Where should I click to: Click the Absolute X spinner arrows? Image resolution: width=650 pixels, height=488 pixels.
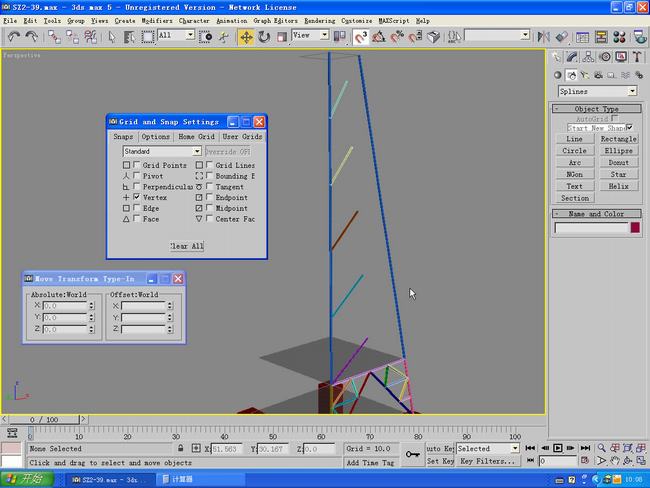(91, 306)
